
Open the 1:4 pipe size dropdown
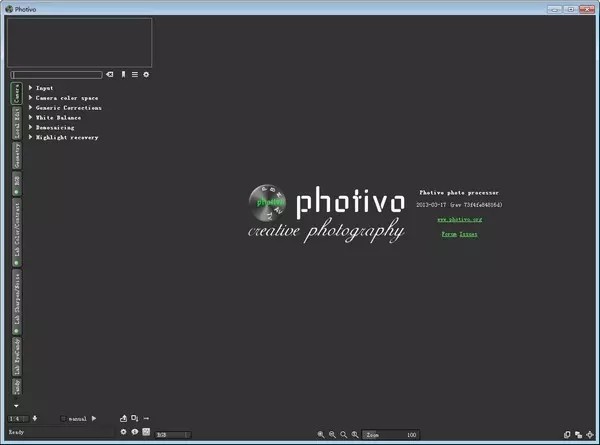[x=18, y=419]
